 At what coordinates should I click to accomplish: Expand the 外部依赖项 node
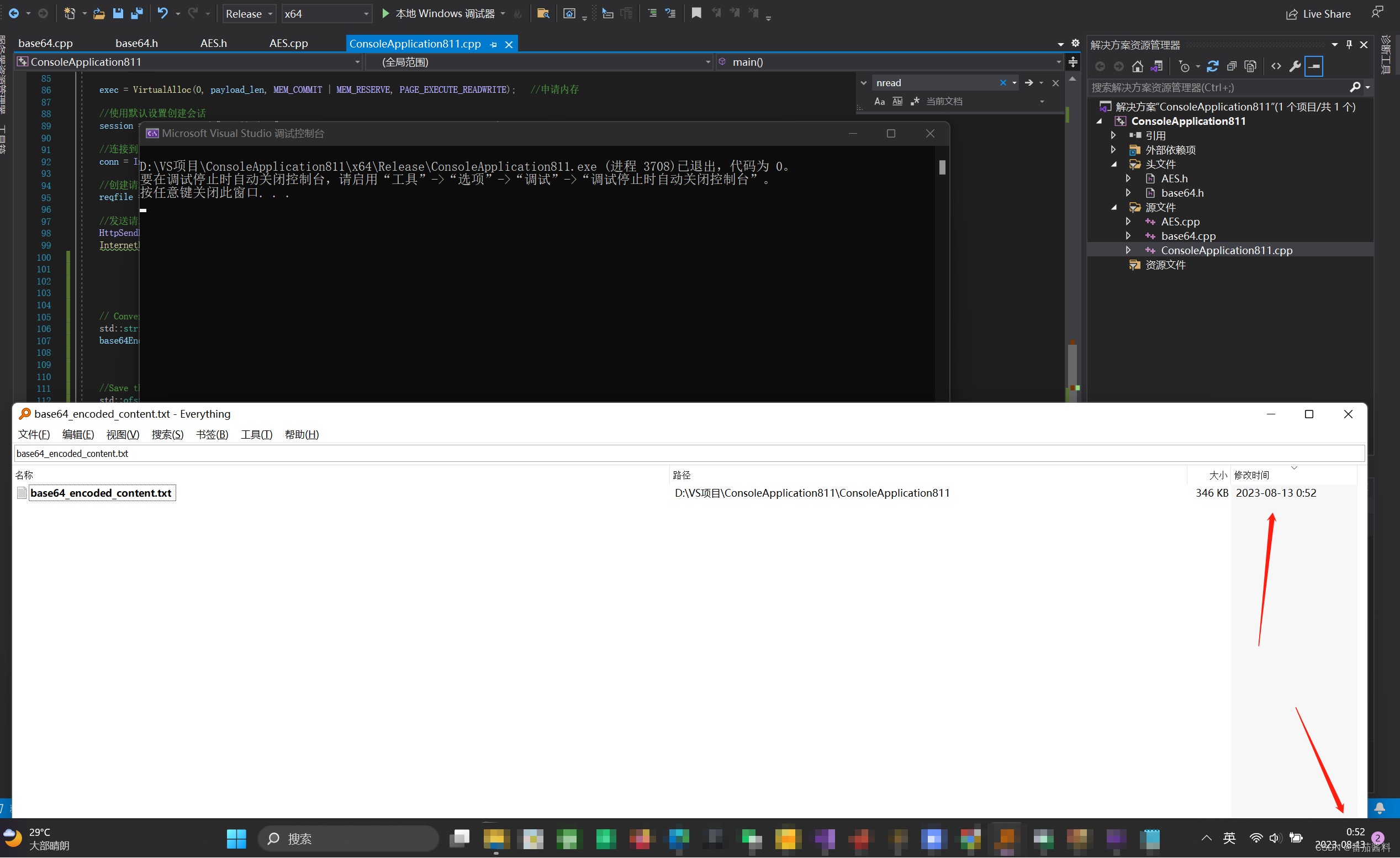pos(1113,149)
